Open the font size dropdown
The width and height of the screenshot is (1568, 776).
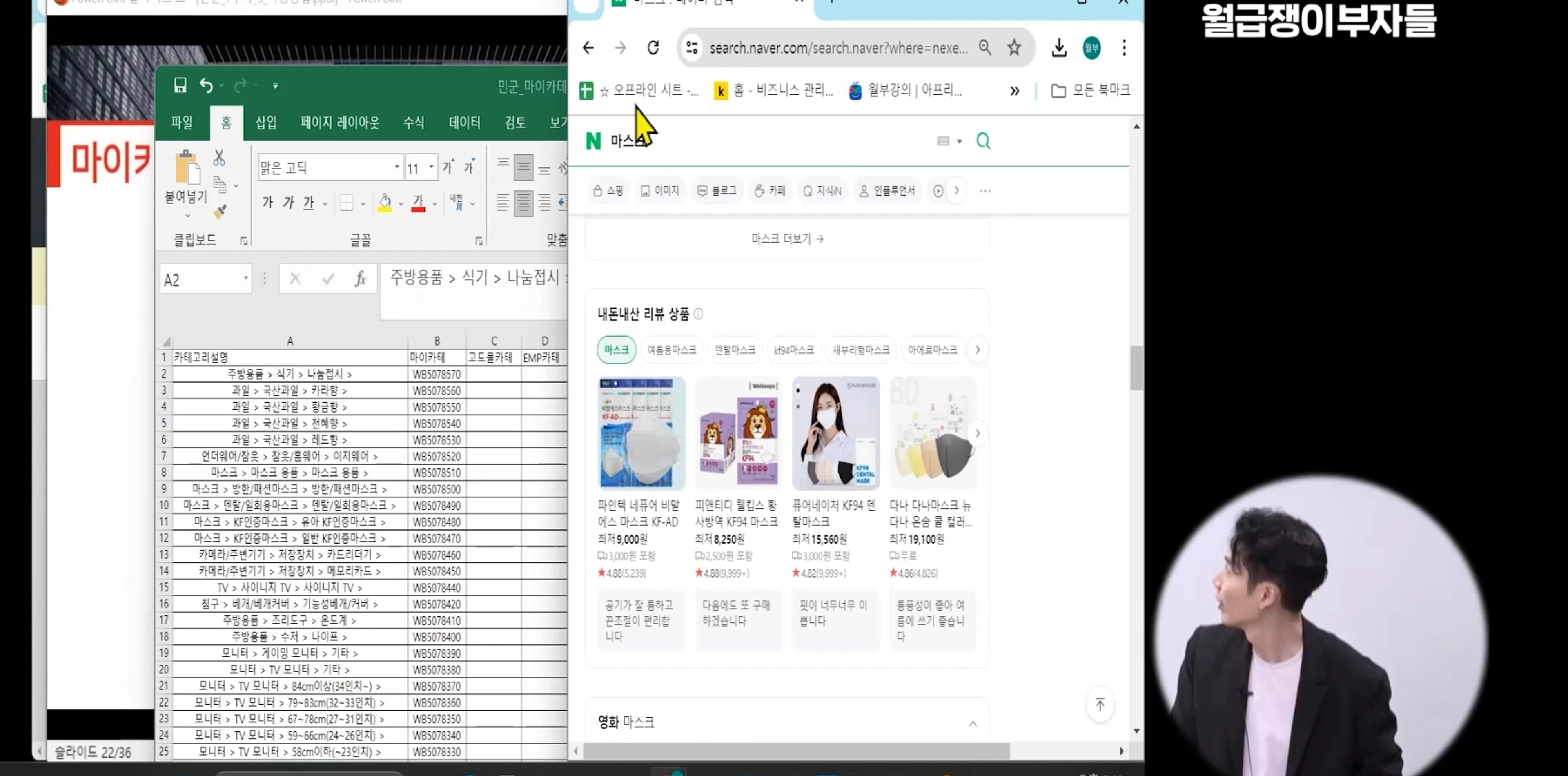pos(431,167)
